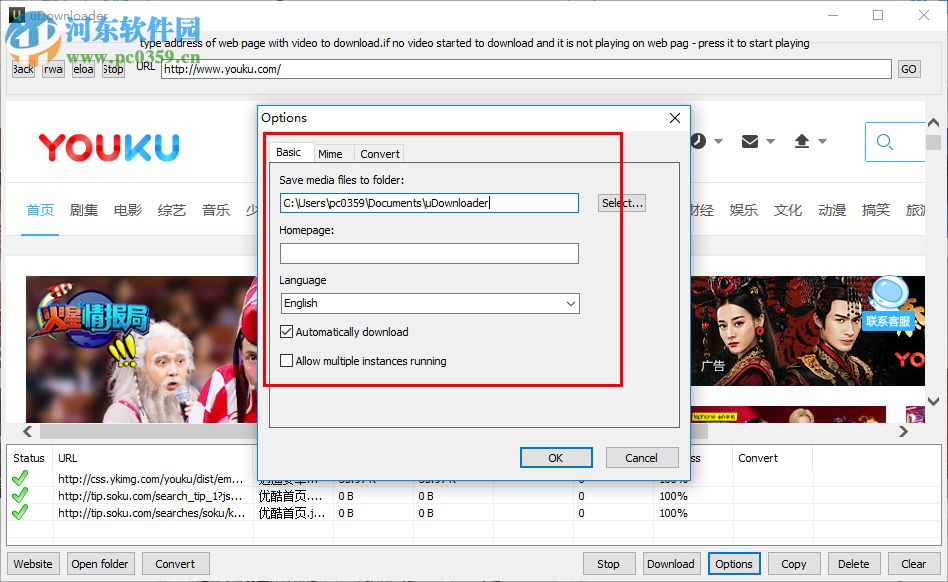The image size is (948, 582).
Task: Switch to the Convert tab in Options
Action: tap(379, 153)
